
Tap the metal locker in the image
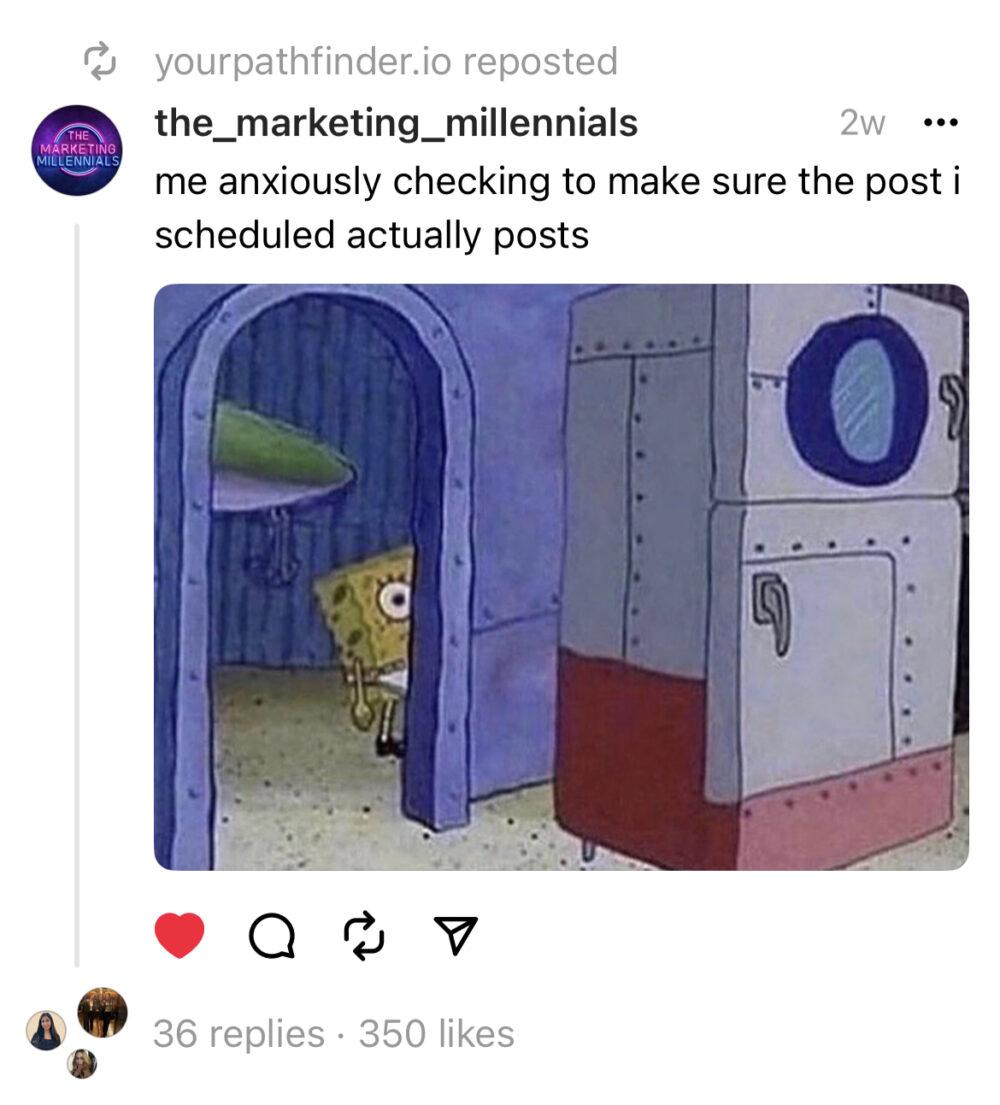[761, 574]
